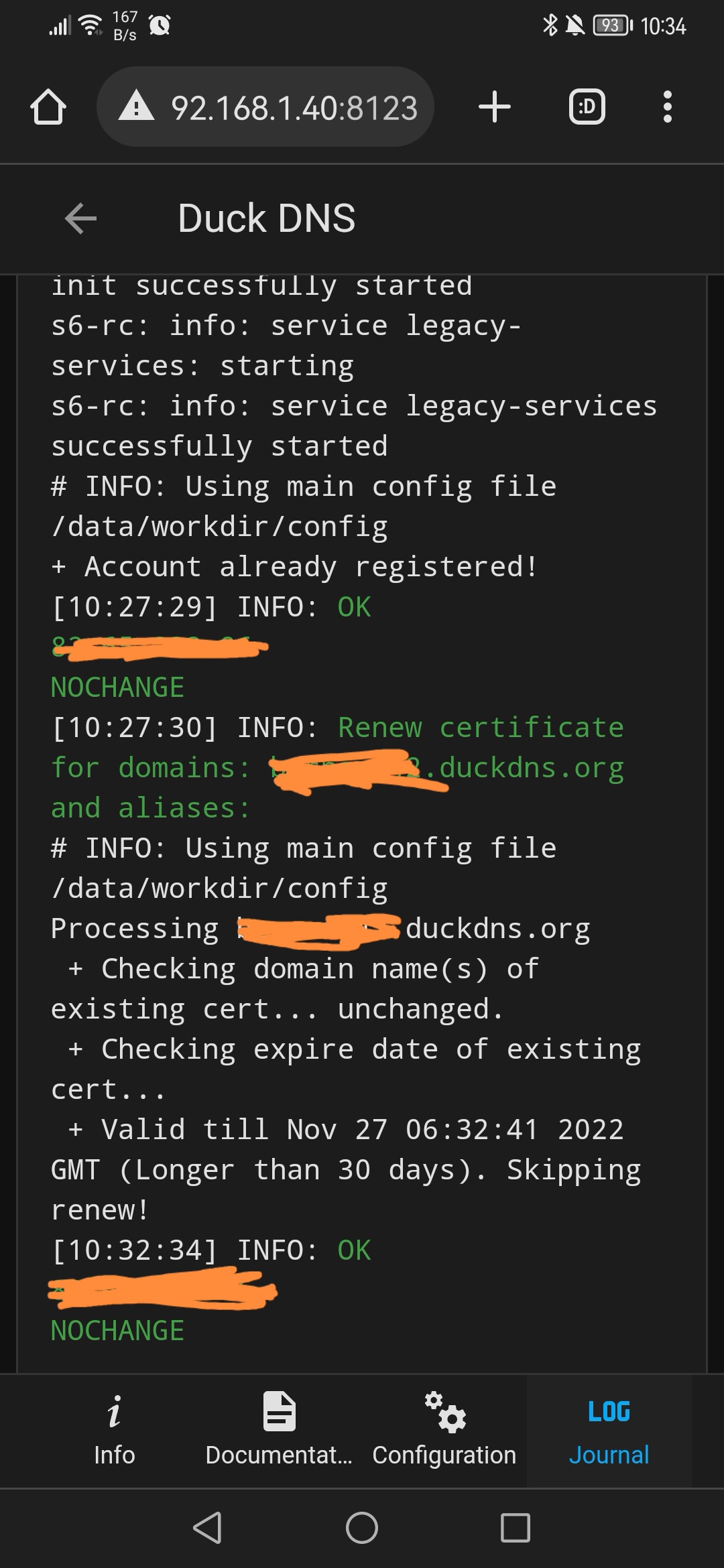
Task: Tap the 'Valid till Nov 27 06:32:41 2022' line
Action: [x=346, y=1130]
